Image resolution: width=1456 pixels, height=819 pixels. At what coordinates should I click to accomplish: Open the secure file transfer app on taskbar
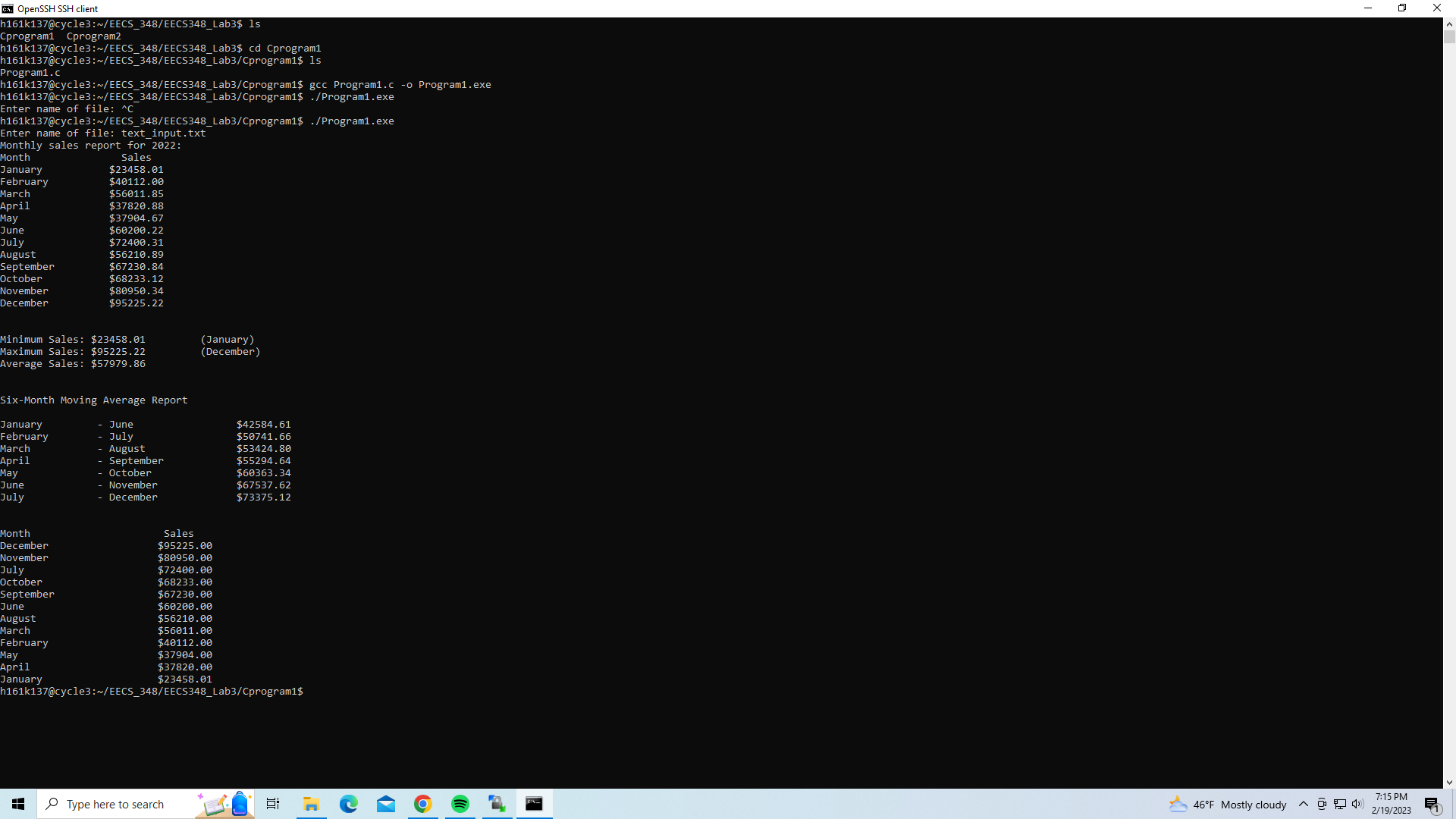coord(497,804)
